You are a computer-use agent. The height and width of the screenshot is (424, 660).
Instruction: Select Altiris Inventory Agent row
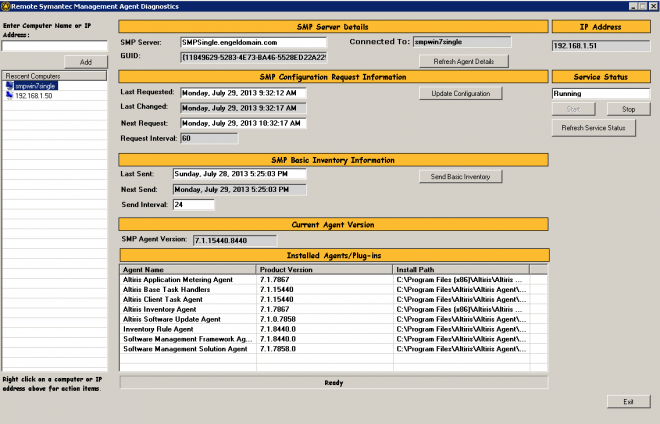(333, 309)
